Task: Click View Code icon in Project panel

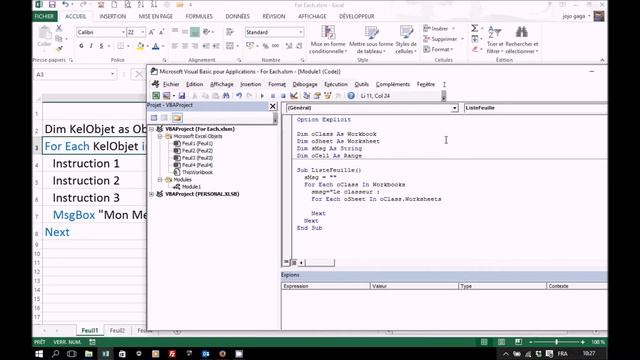Action: click(154, 118)
